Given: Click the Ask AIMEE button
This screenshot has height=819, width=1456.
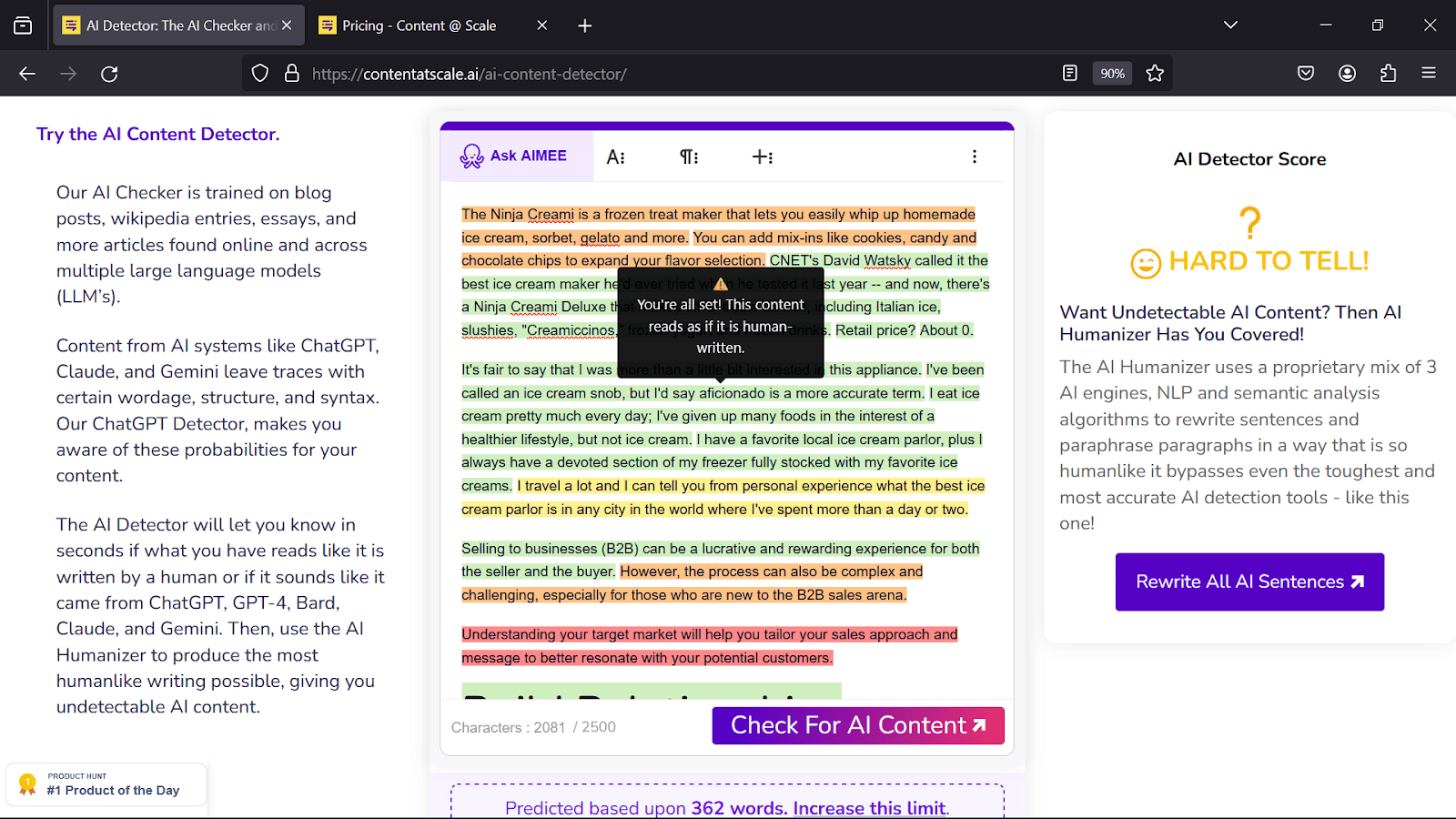Looking at the screenshot, I should [x=515, y=157].
